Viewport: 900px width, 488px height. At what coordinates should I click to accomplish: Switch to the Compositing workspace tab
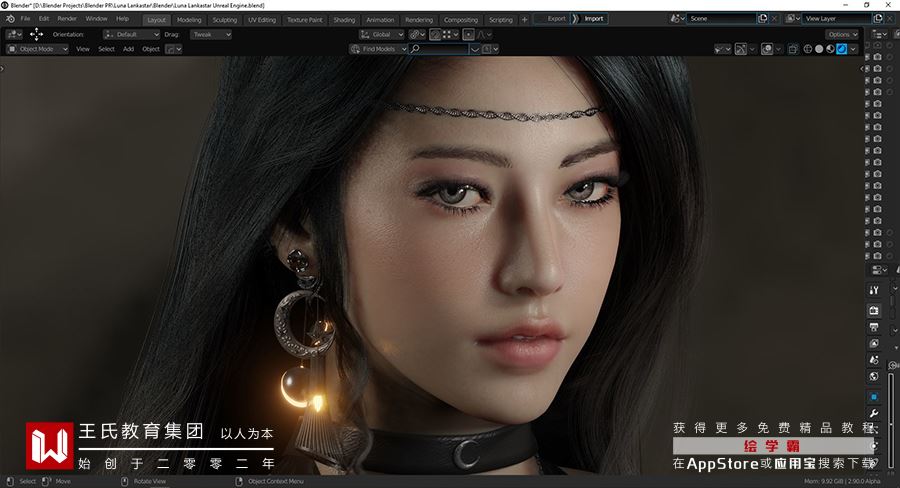tap(461, 20)
